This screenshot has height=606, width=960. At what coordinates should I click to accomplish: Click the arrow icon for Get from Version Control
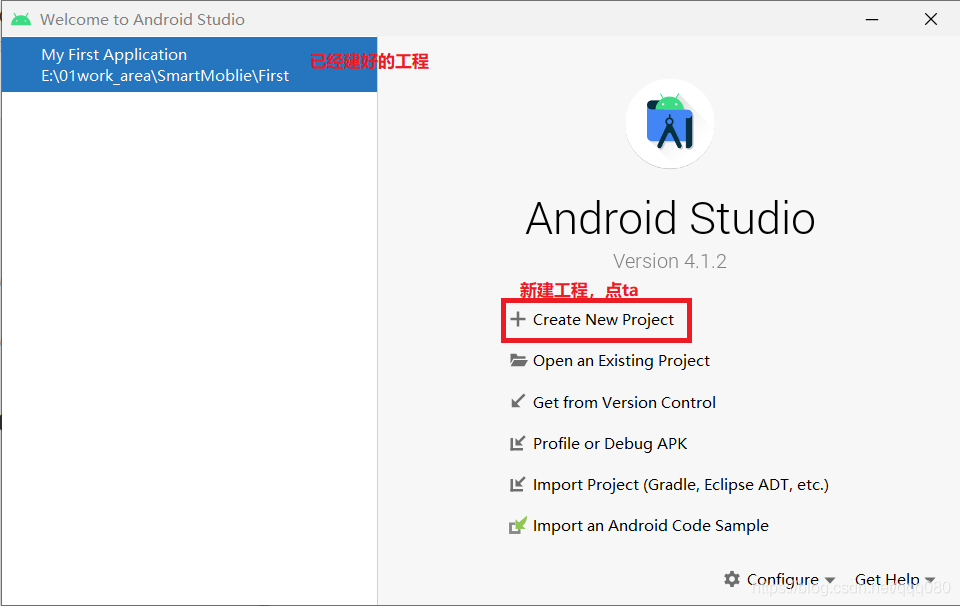518,402
